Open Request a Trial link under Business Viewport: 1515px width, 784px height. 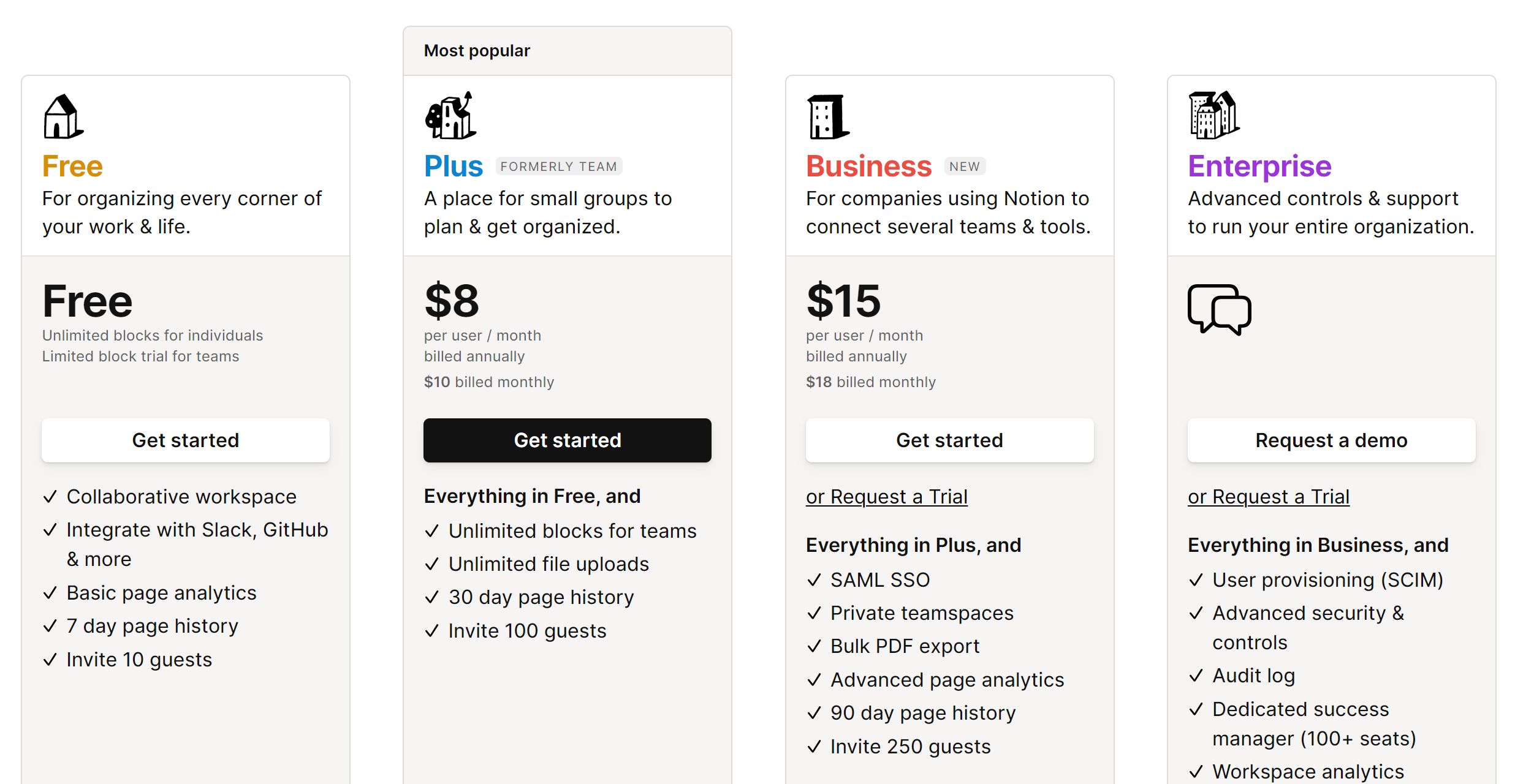[887, 497]
